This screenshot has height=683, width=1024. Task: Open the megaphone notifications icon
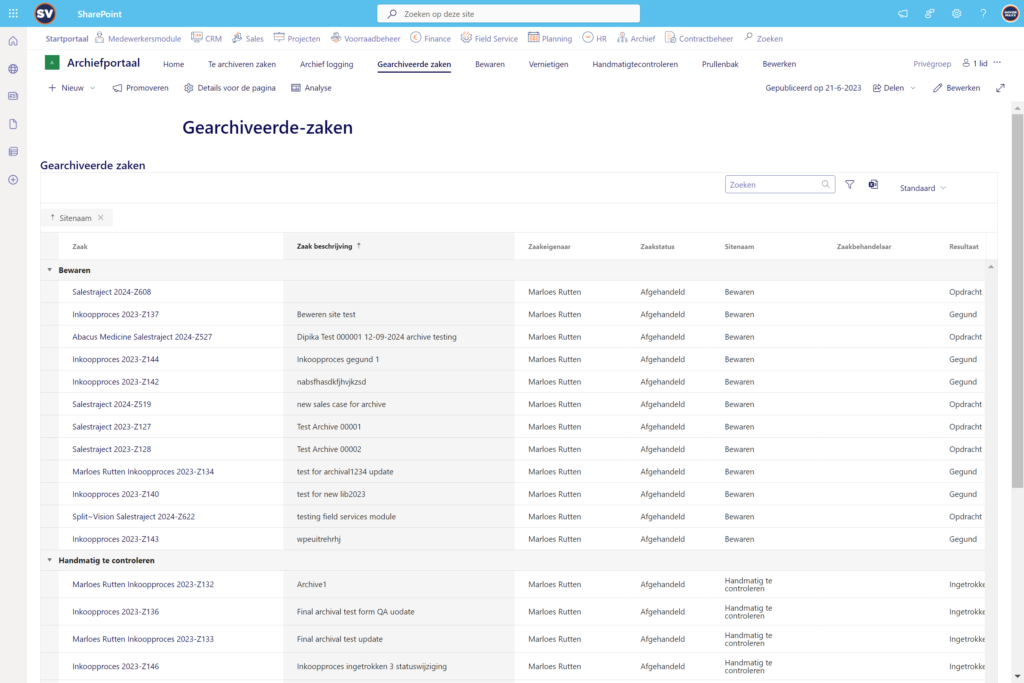coord(903,14)
